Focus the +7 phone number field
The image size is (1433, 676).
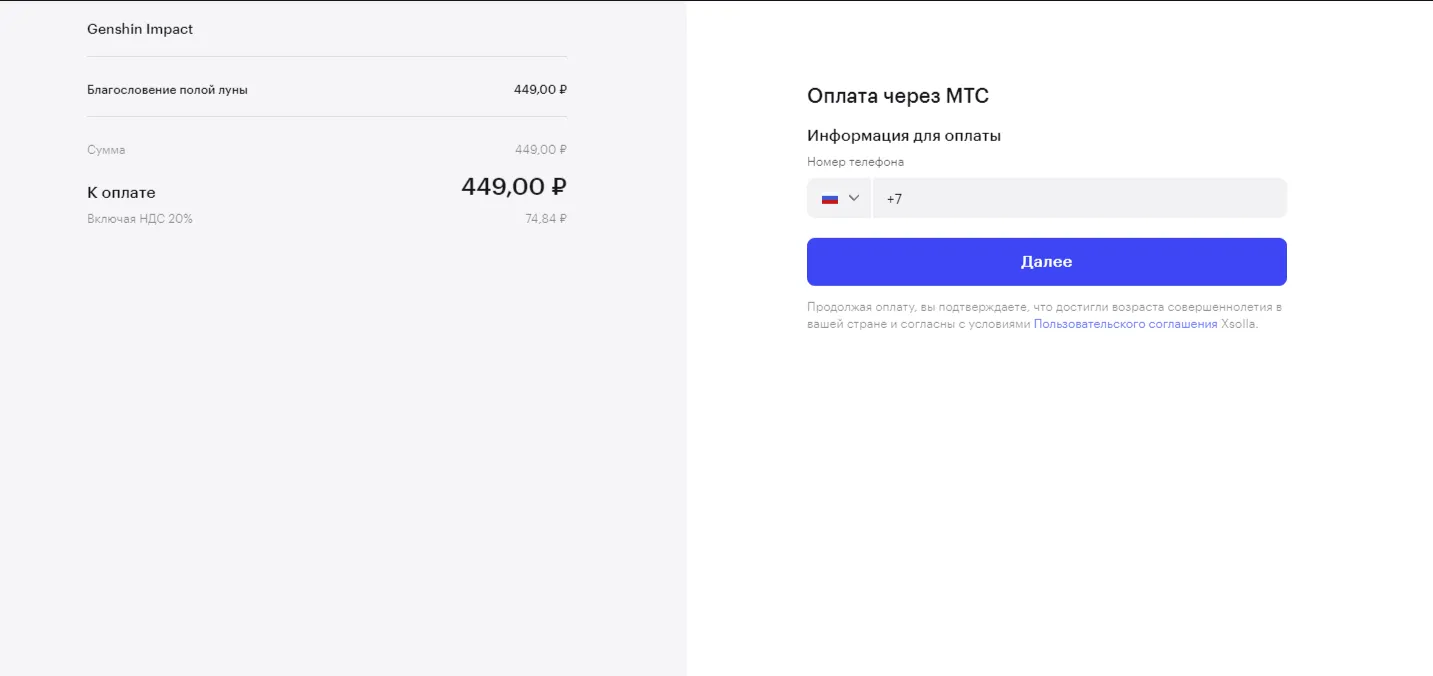point(1080,198)
